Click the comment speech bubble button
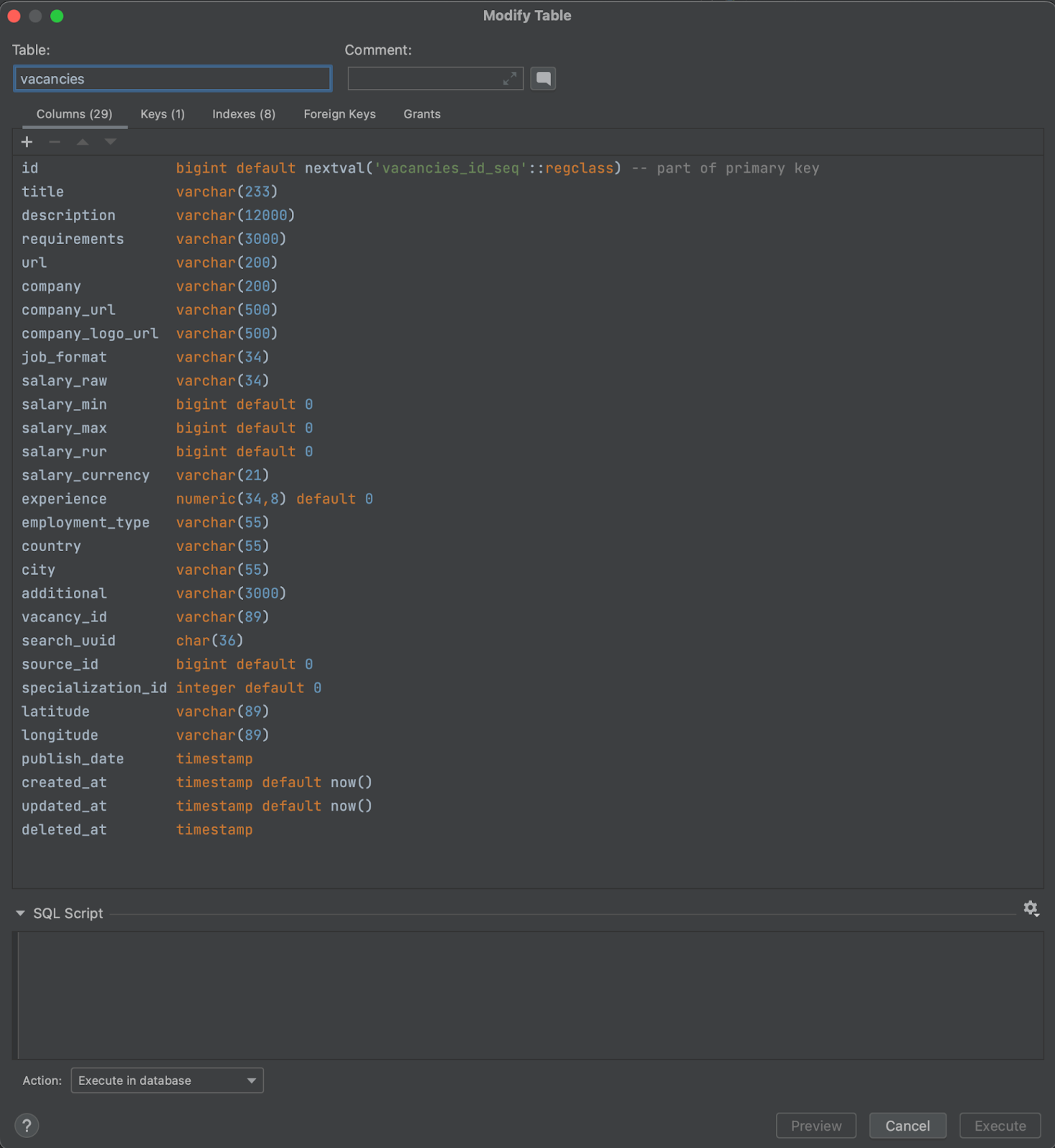This screenshot has height=1148, width=1055. [543, 79]
